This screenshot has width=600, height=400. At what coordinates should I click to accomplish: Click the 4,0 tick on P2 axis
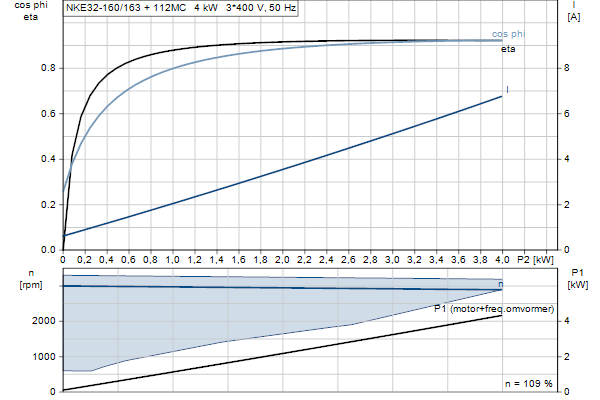(x=502, y=260)
